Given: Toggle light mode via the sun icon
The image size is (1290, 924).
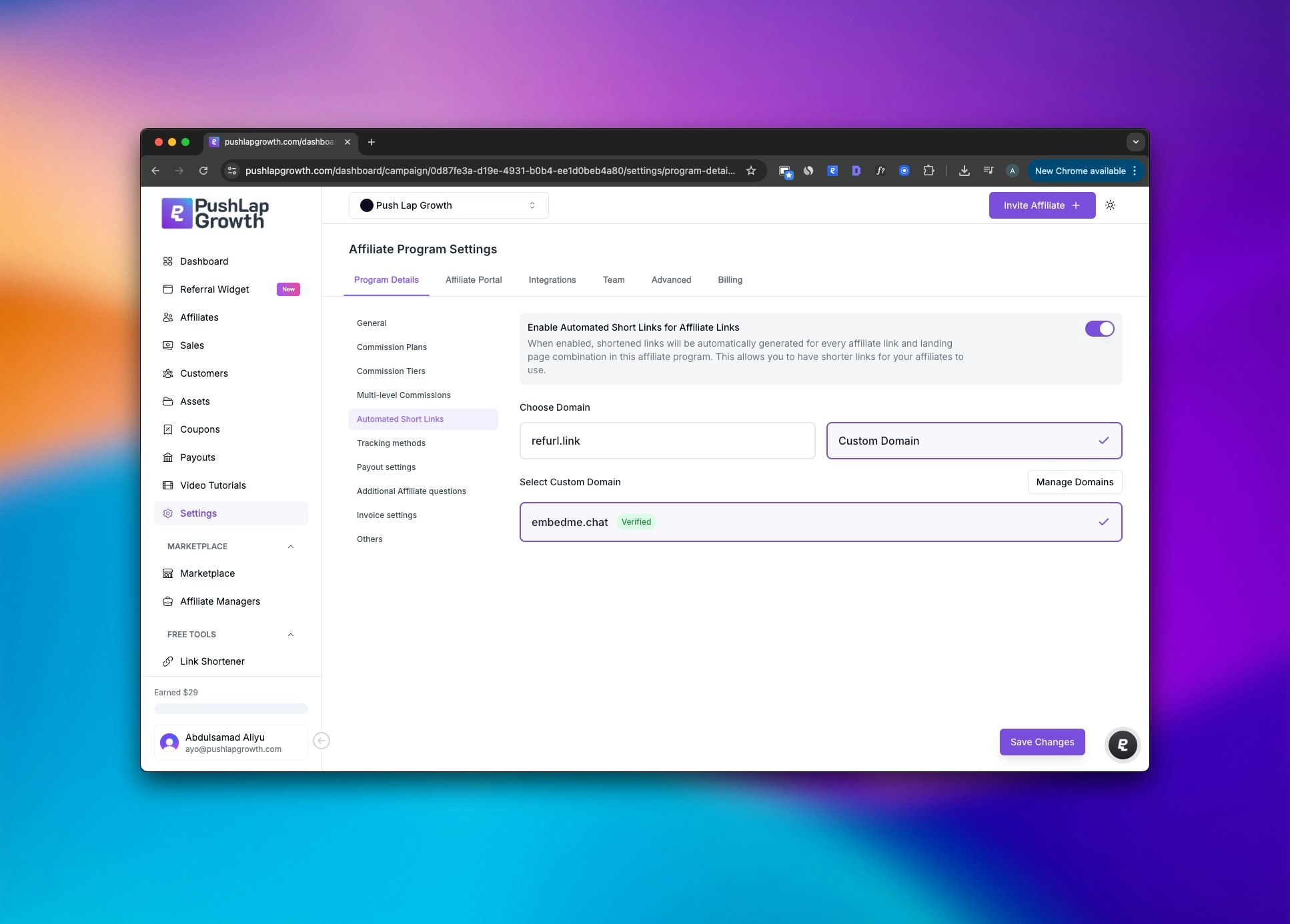Looking at the screenshot, I should (x=1111, y=205).
